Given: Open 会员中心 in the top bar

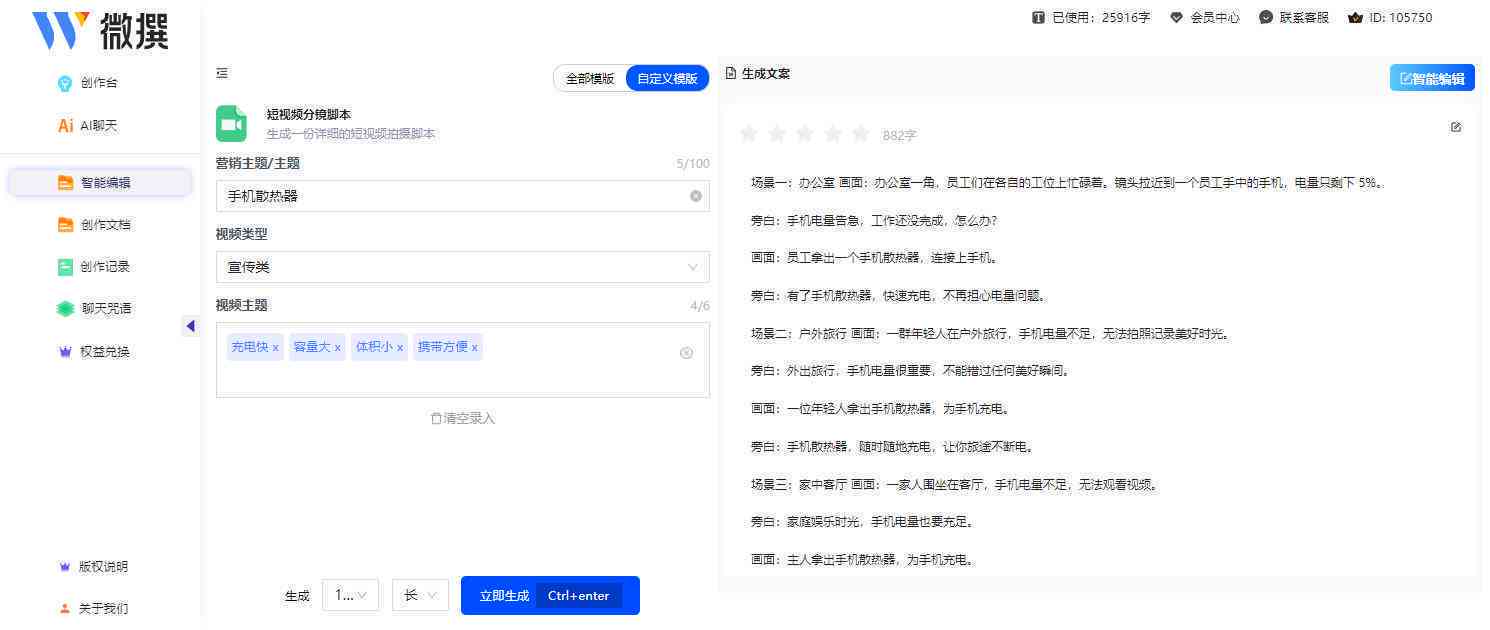Looking at the screenshot, I should click(x=1205, y=17).
